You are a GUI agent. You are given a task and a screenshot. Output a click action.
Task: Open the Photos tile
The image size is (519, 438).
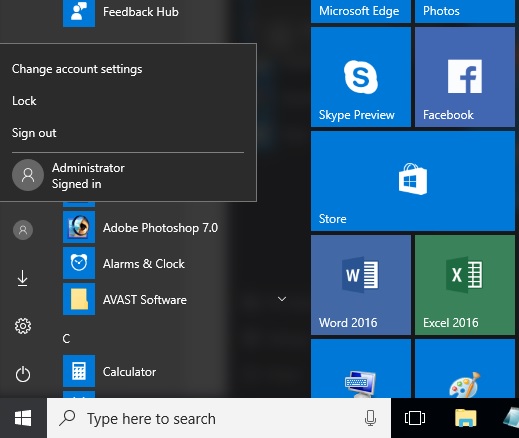(465, 11)
